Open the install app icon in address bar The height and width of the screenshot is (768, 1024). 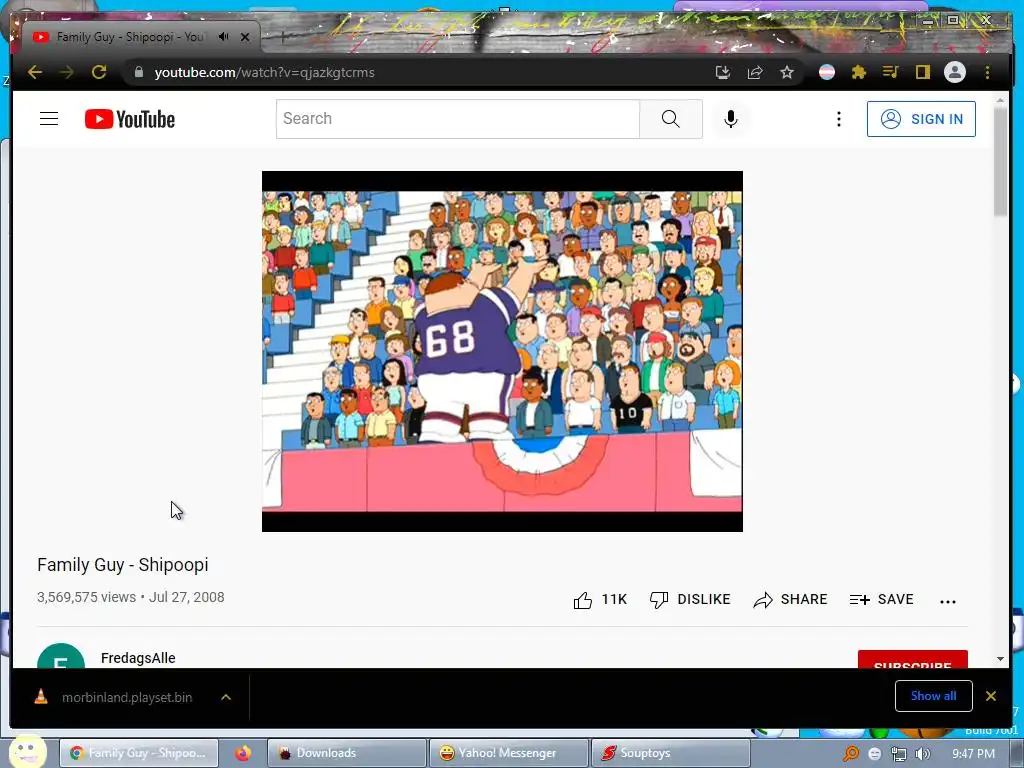pyautogui.click(x=722, y=72)
